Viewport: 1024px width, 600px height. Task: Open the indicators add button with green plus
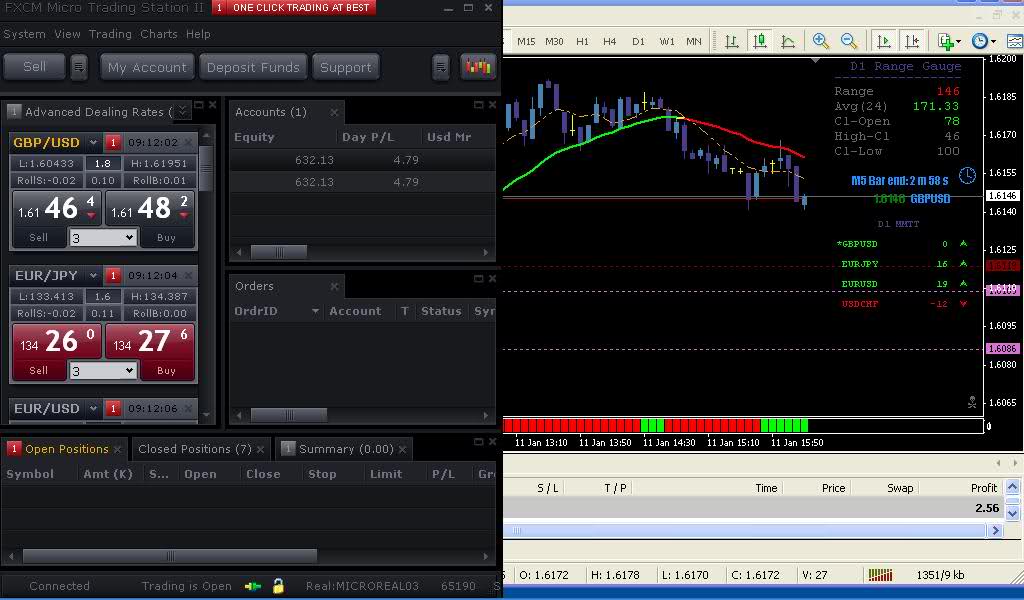pos(946,41)
